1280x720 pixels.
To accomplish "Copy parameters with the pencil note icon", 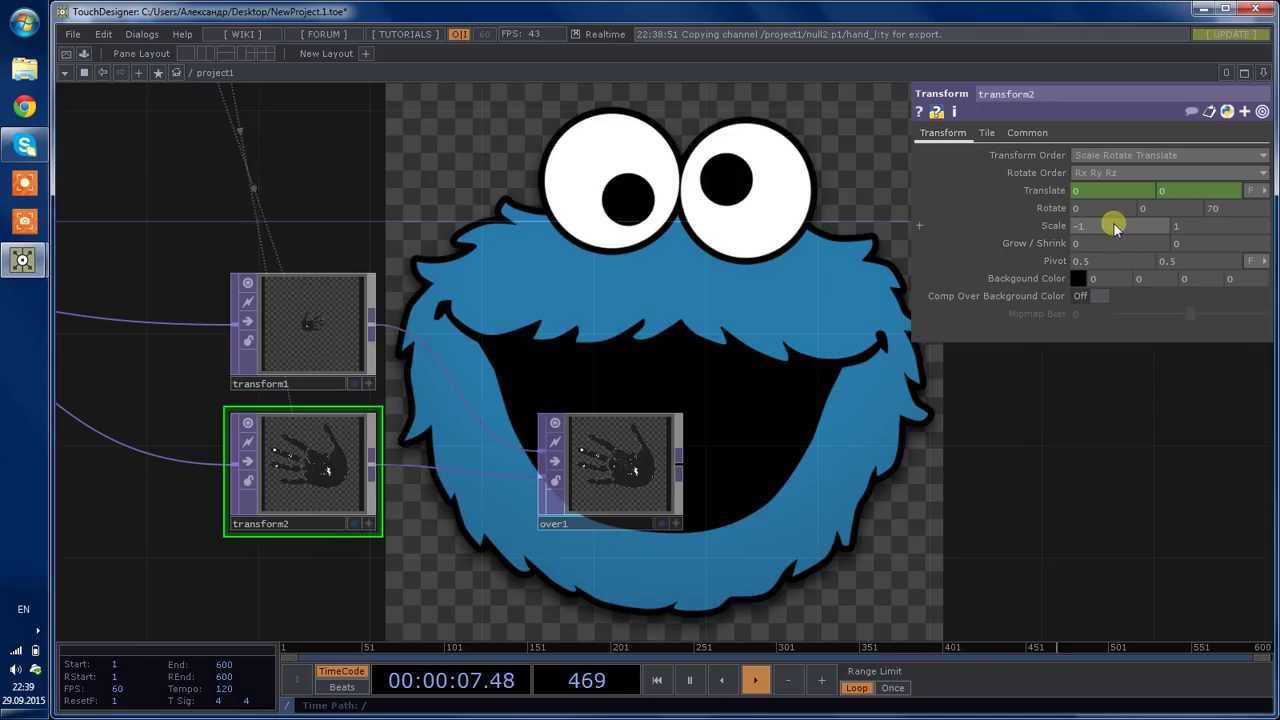I will pyautogui.click(x=1209, y=112).
